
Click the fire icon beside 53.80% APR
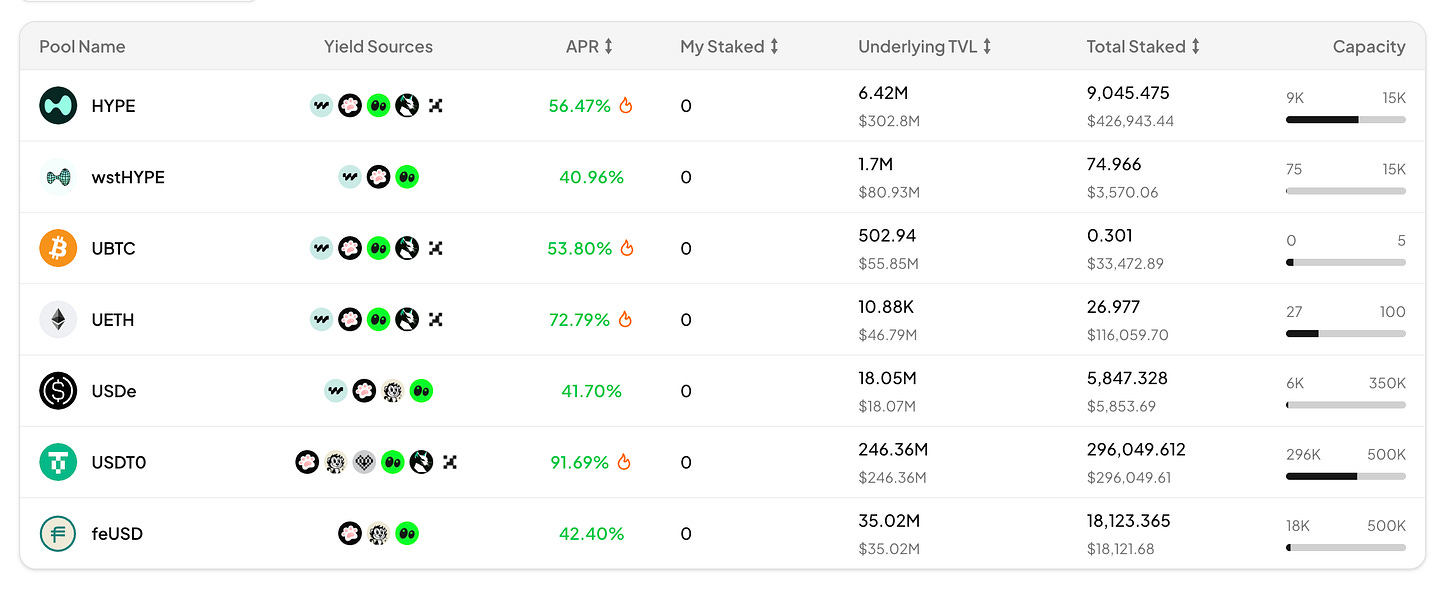point(626,248)
